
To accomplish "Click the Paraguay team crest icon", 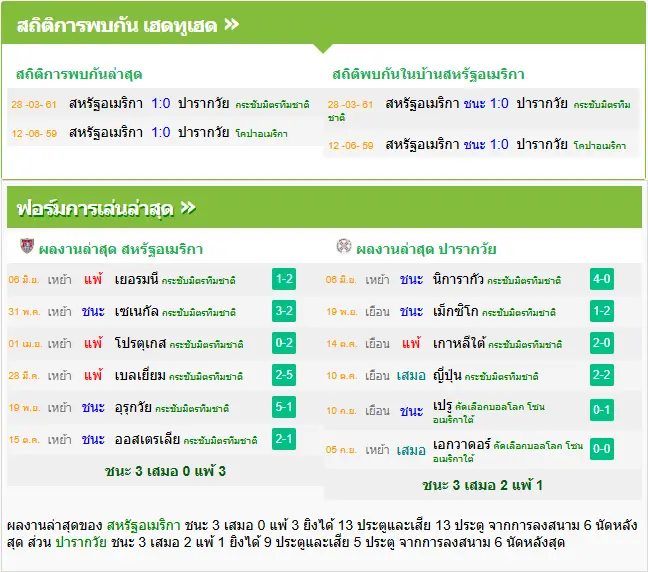I will point(344,245).
